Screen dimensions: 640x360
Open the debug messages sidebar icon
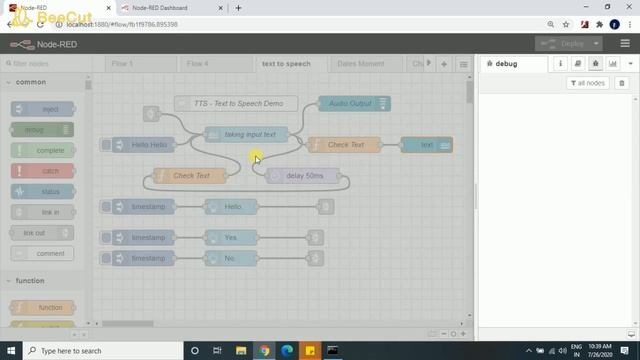point(596,64)
